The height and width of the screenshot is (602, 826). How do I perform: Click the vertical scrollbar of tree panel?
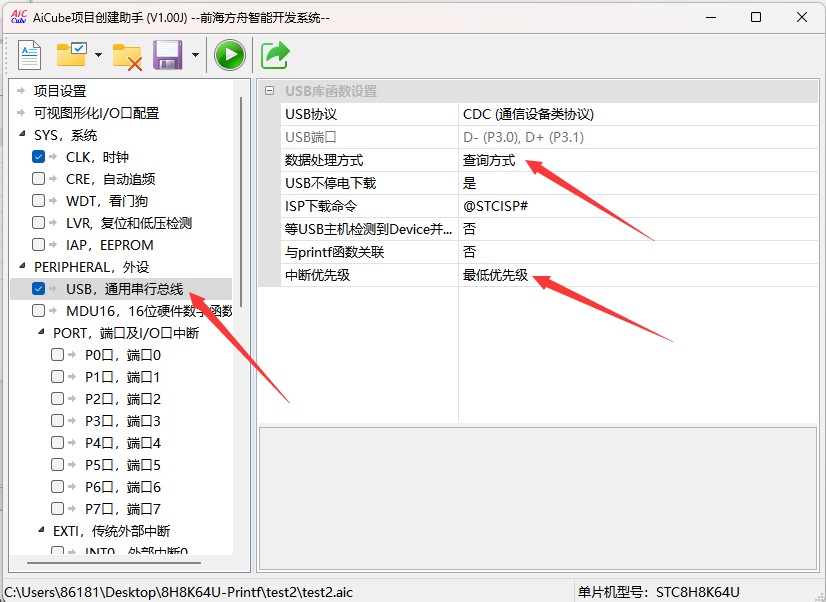241,202
